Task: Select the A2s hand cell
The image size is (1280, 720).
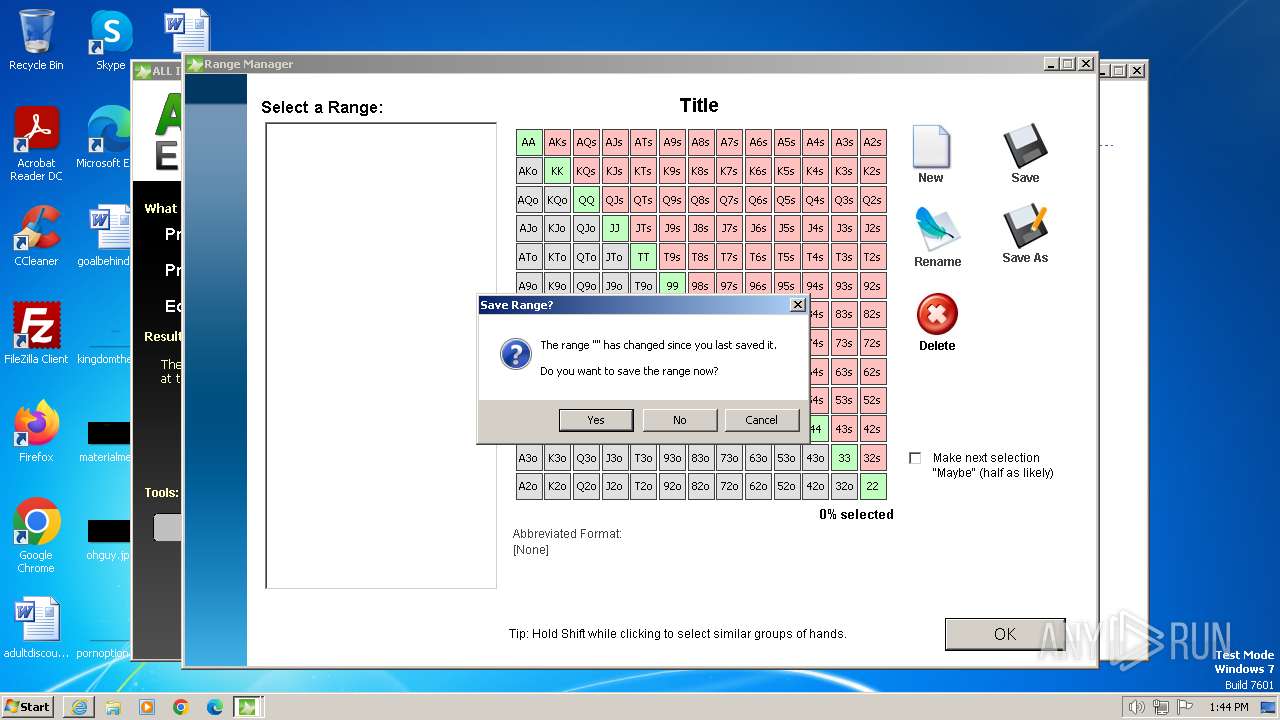Action: [x=873, y=143]
